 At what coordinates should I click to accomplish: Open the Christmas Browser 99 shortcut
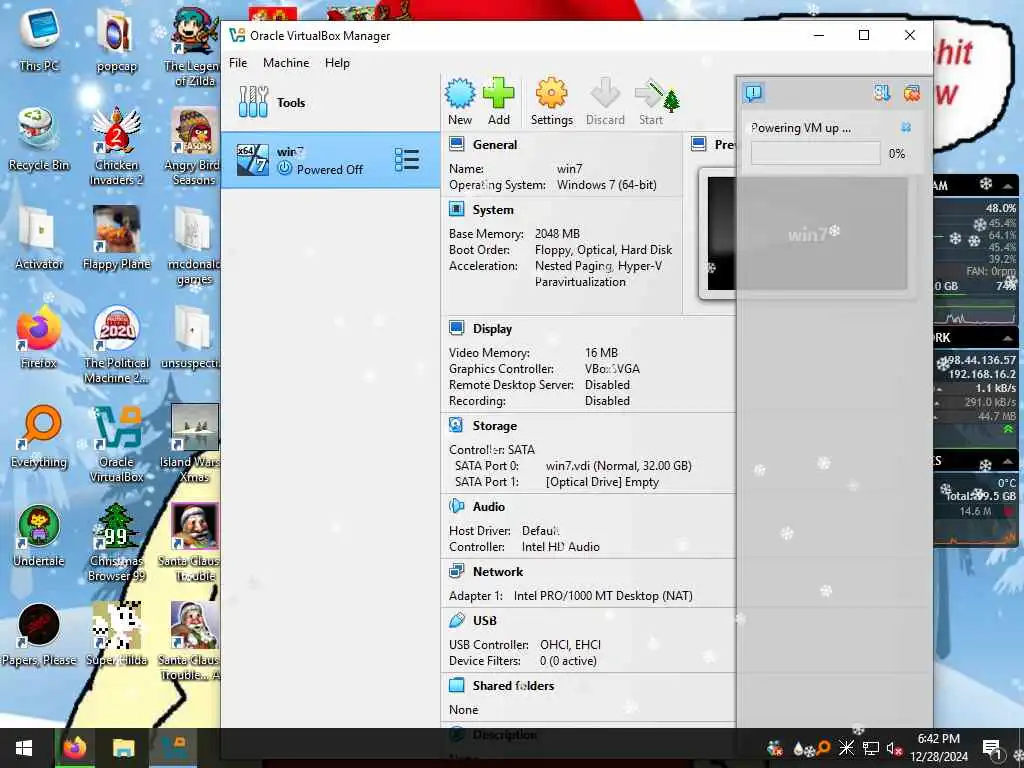(116, 542)
